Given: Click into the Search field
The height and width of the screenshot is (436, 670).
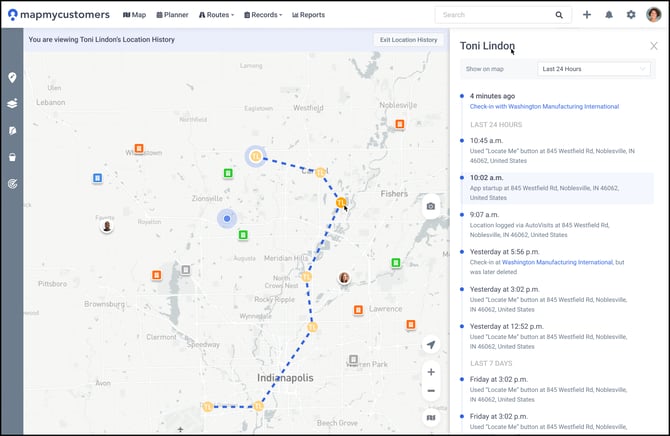Looking at the screenshot, I should (497, 15).
